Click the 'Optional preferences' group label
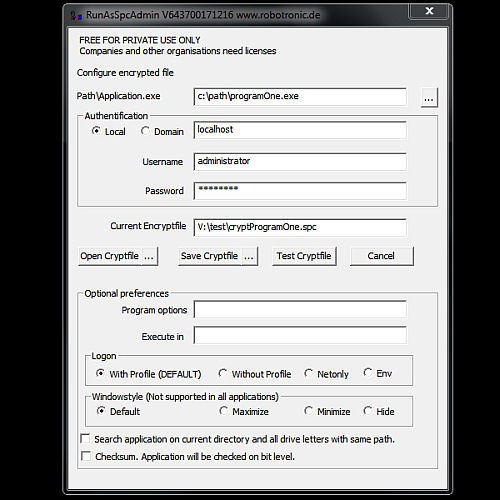 point(127,294)
